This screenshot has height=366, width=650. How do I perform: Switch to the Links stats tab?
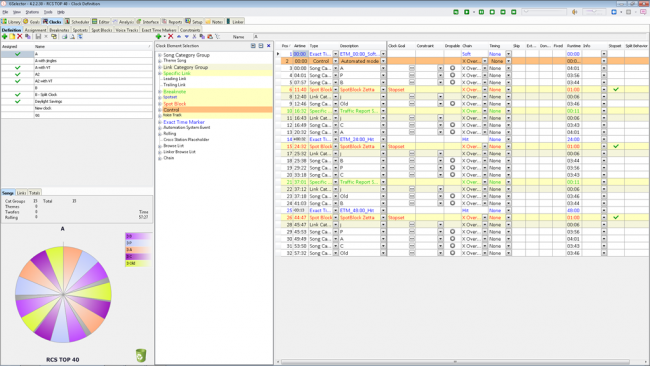tap(21, 193)
